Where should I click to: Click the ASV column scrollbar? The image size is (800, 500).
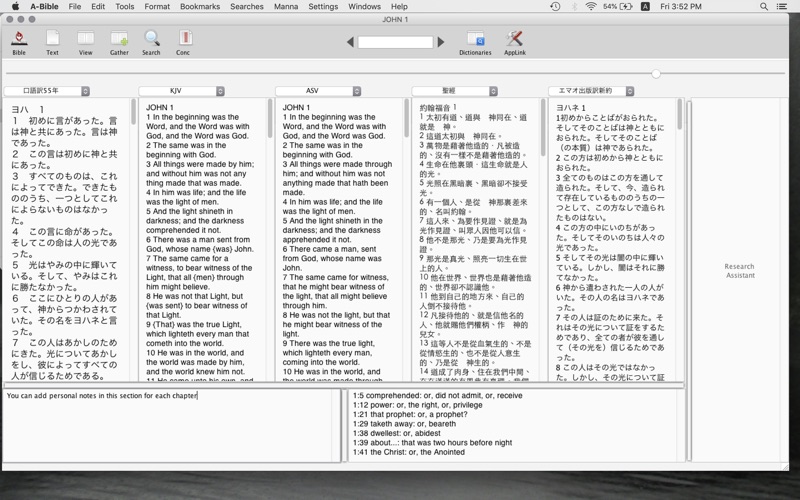tap(407, 118)
